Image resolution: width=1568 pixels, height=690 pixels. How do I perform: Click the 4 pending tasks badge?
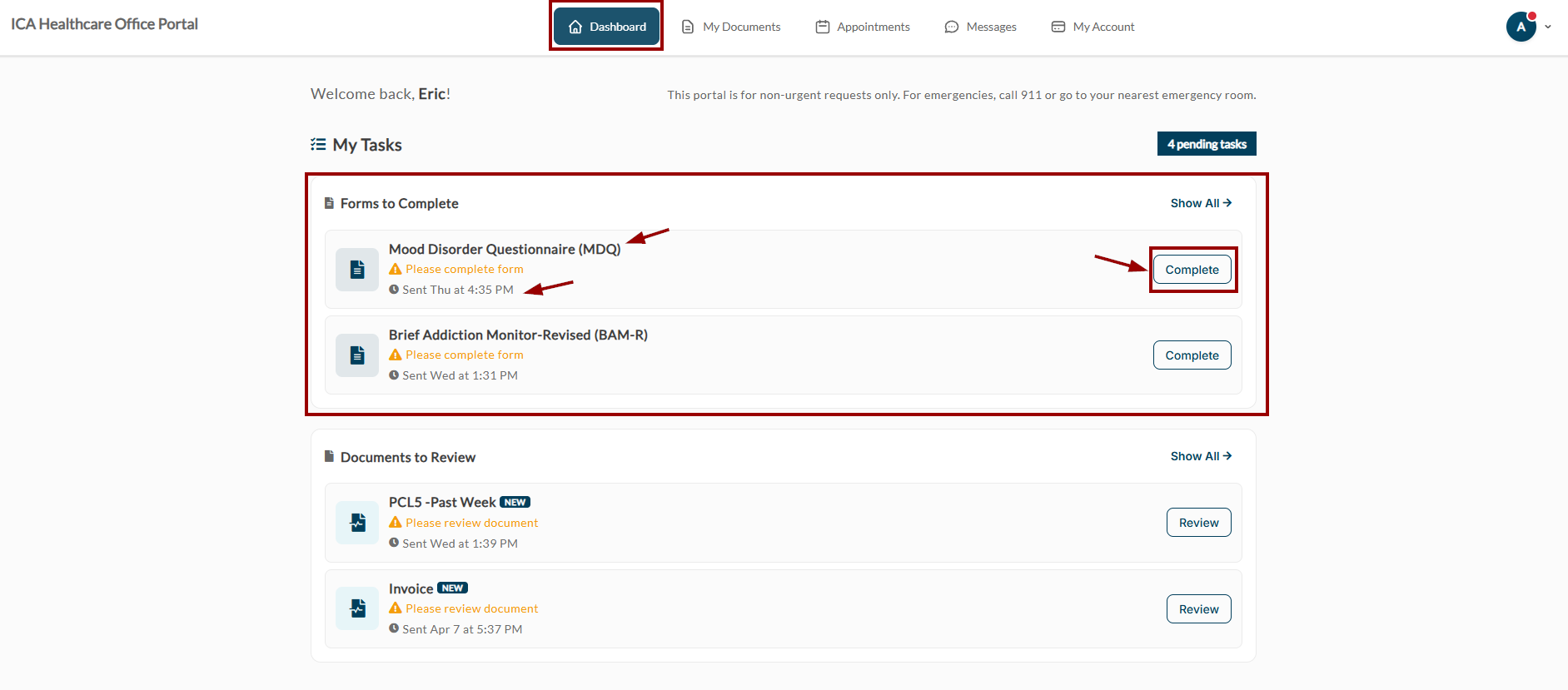coord(1207,144)
